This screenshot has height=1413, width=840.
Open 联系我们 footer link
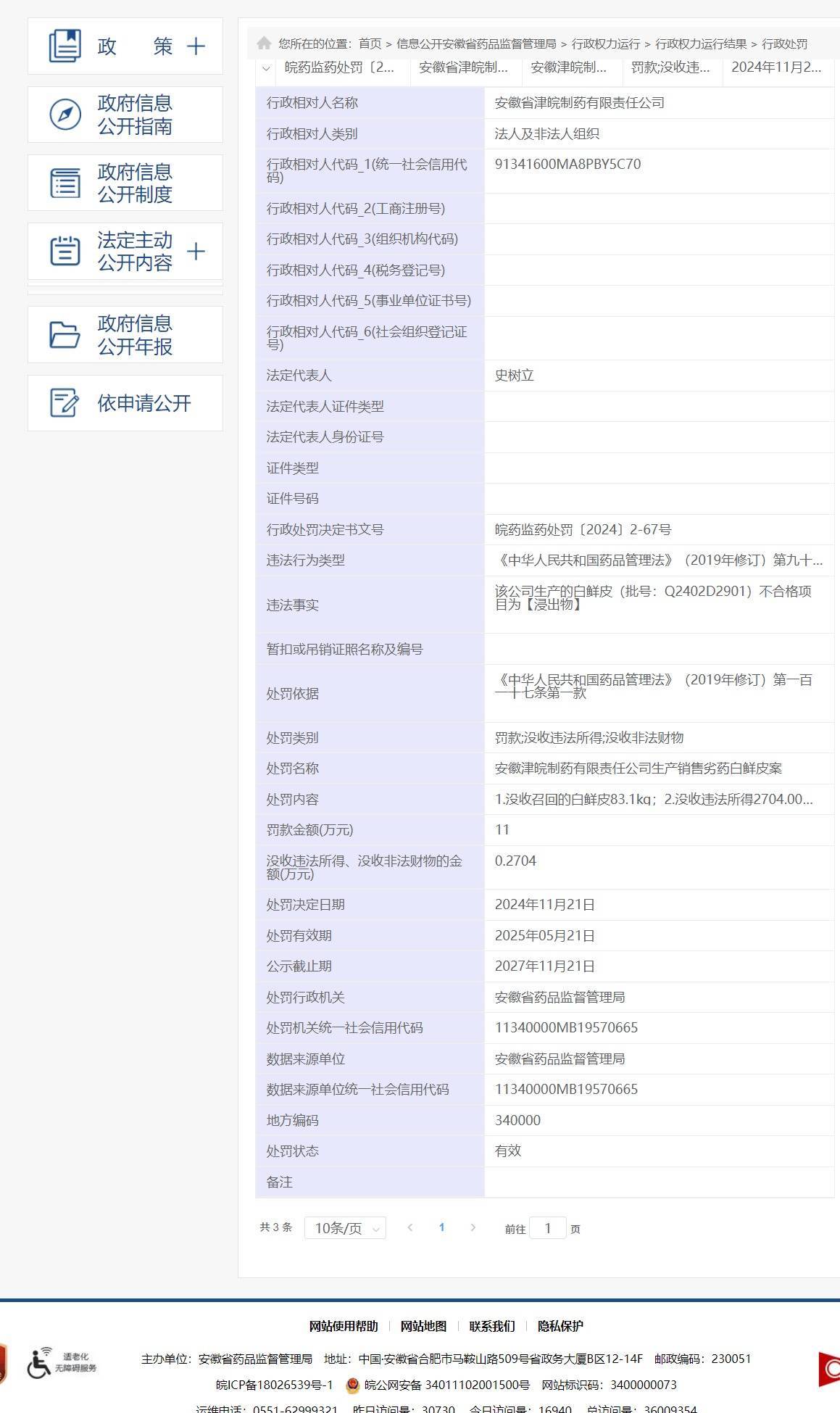(492, 1326)
